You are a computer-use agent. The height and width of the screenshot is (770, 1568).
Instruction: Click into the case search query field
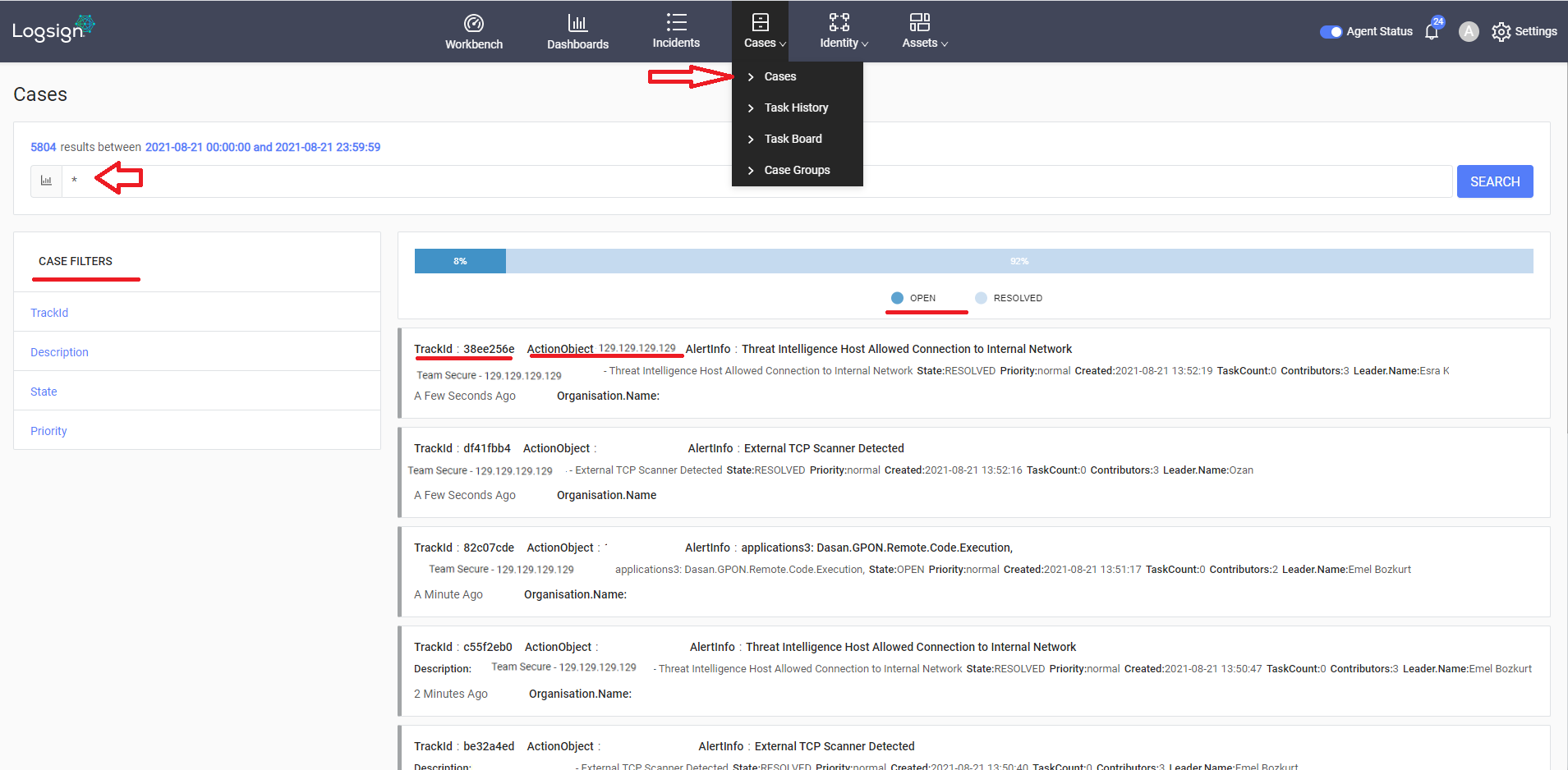click(756, 181)
